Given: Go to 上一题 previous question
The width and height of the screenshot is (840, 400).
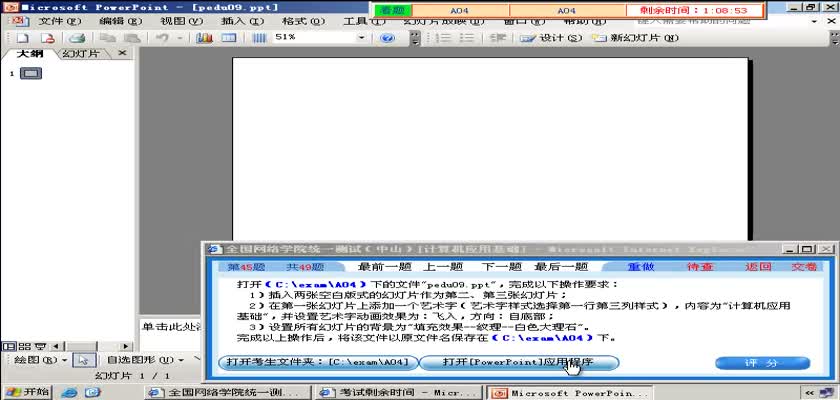Looking at the screenshot, I should pyautogui.click(x=443, y=267).
